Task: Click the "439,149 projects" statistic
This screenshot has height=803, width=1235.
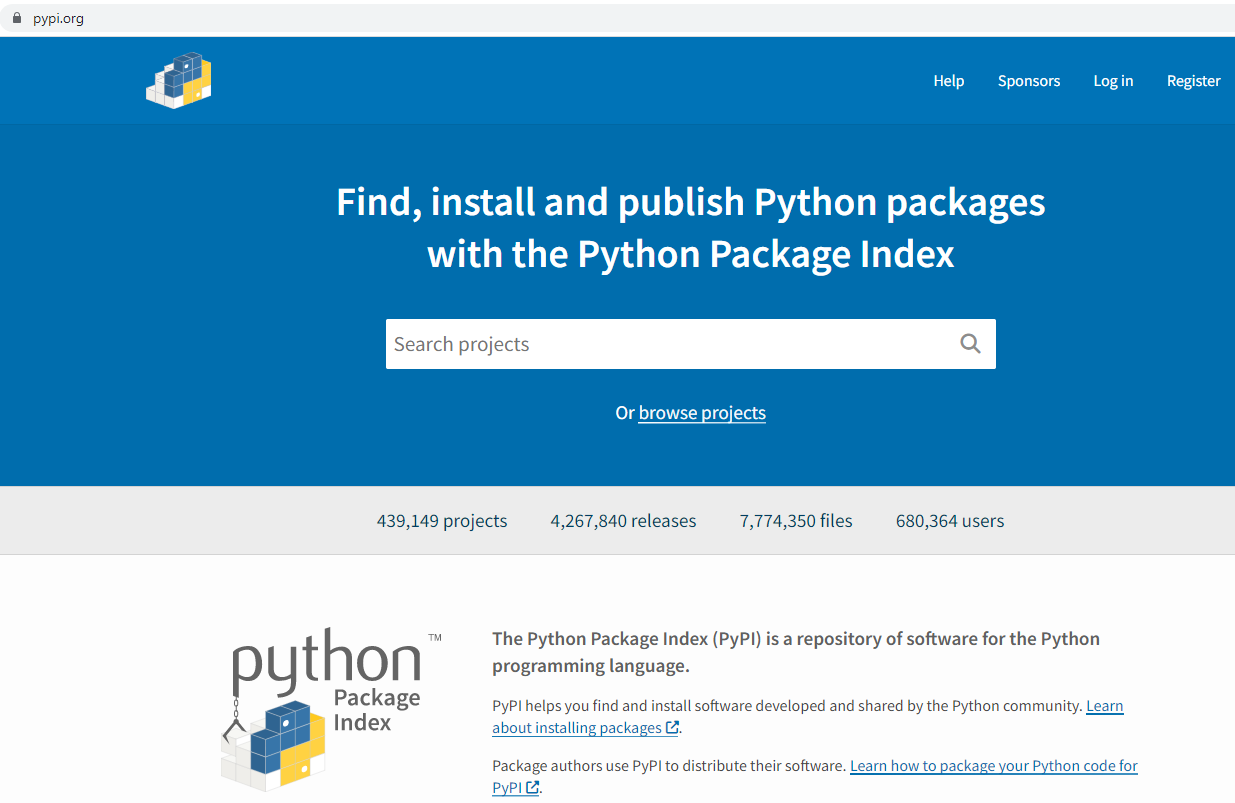Action: tap(442, 521)
